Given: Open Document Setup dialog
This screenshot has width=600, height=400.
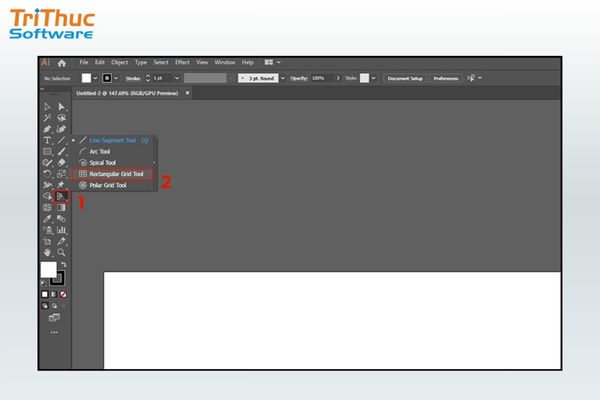Looking at the screenshot, I should click(405, 78).
